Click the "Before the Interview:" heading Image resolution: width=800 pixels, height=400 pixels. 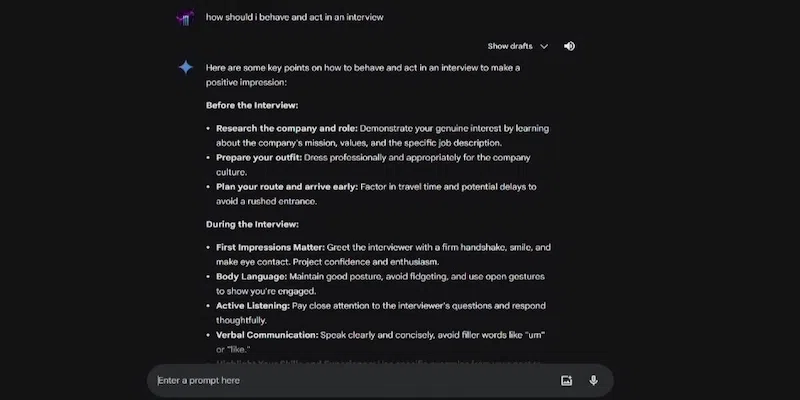[252, 105]
